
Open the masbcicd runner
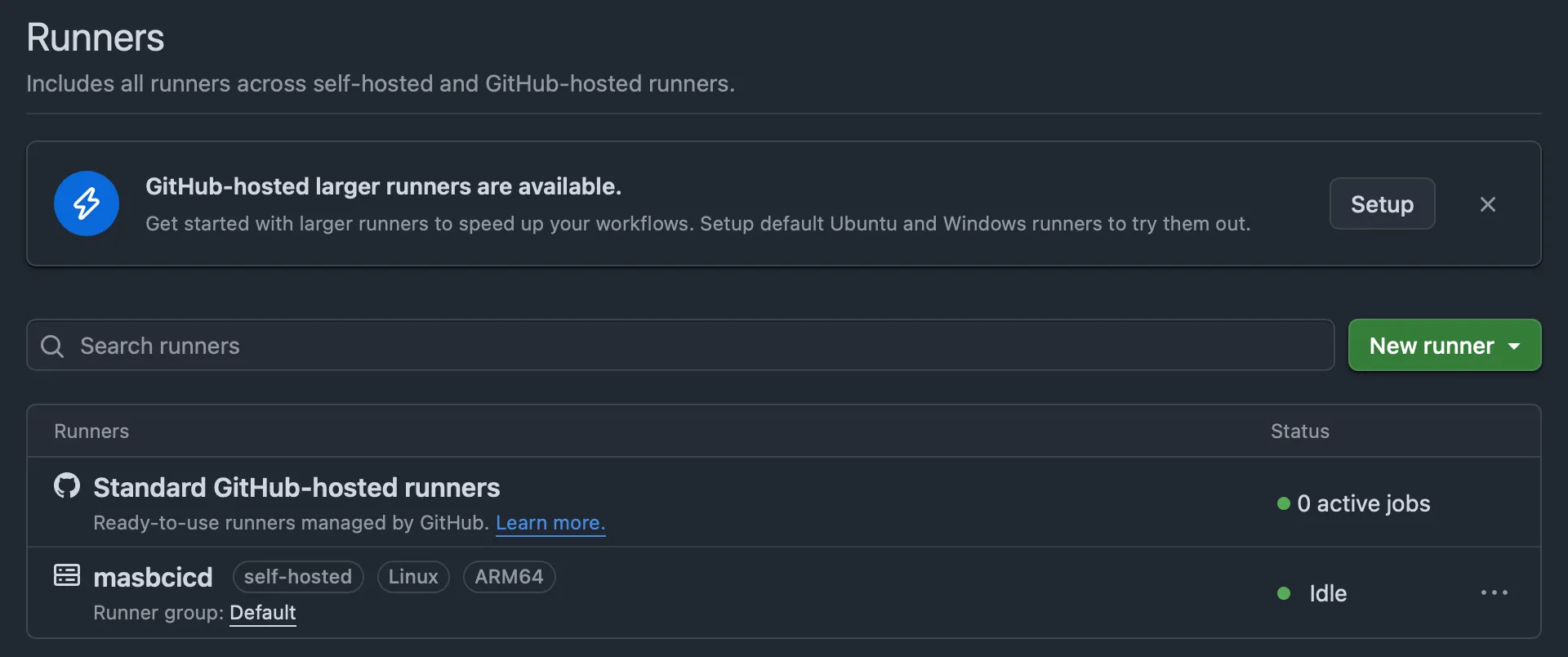point(153,577)
